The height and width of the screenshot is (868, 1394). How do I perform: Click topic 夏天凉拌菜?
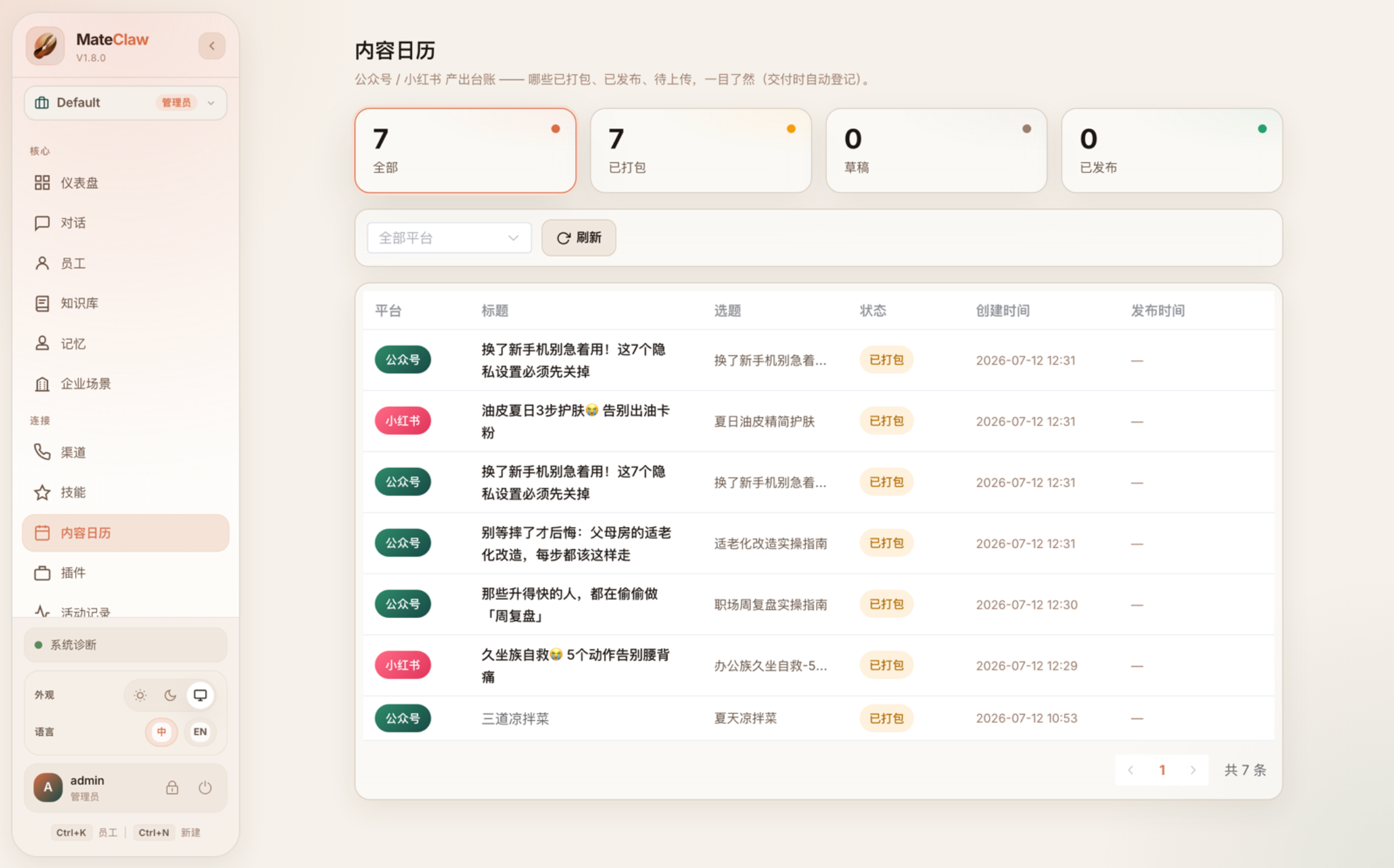pyautogui.click(x=745, y=718)
